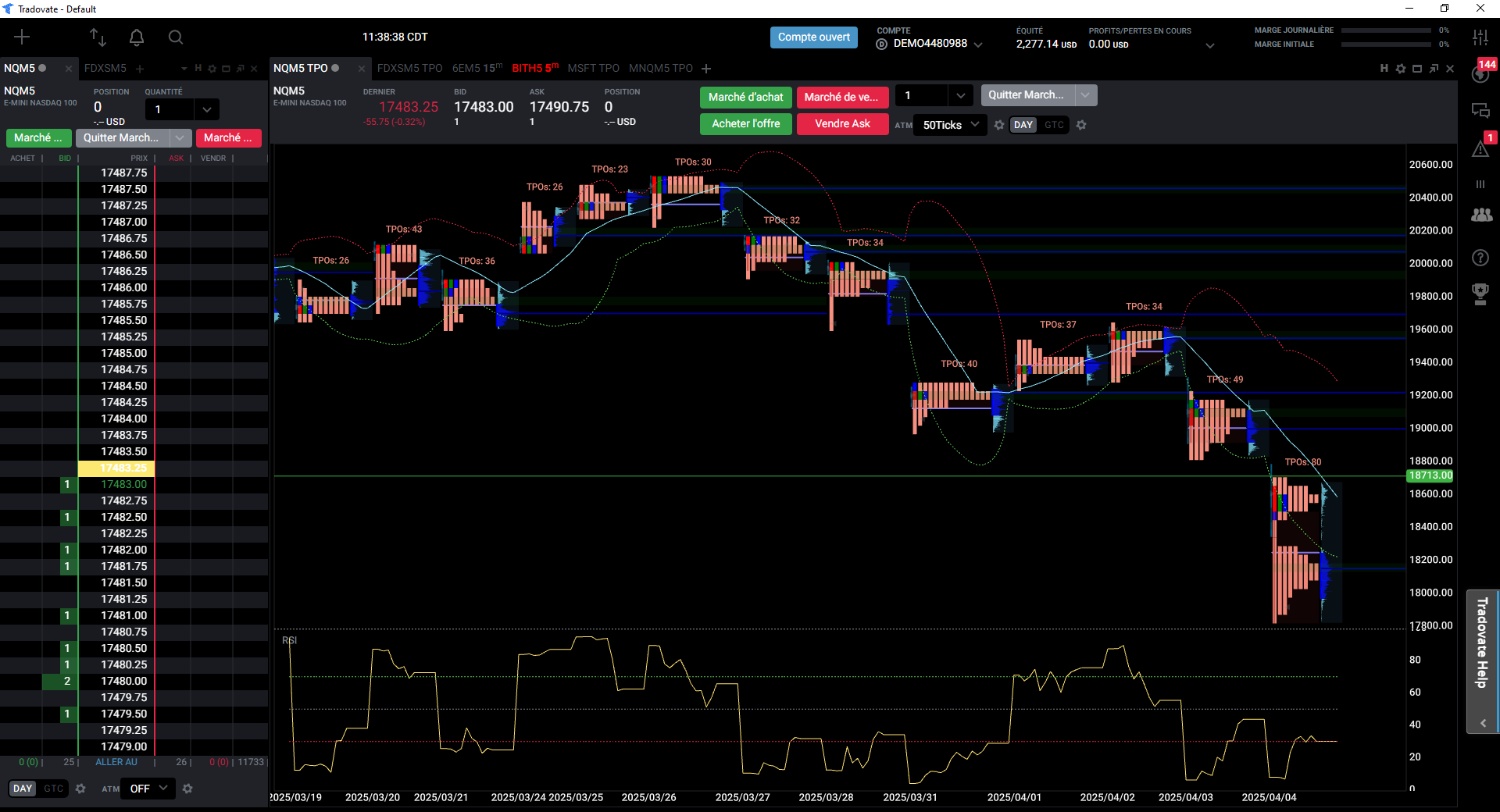
Task: Click the plus icon to add a module
Action: click(22, 37)
